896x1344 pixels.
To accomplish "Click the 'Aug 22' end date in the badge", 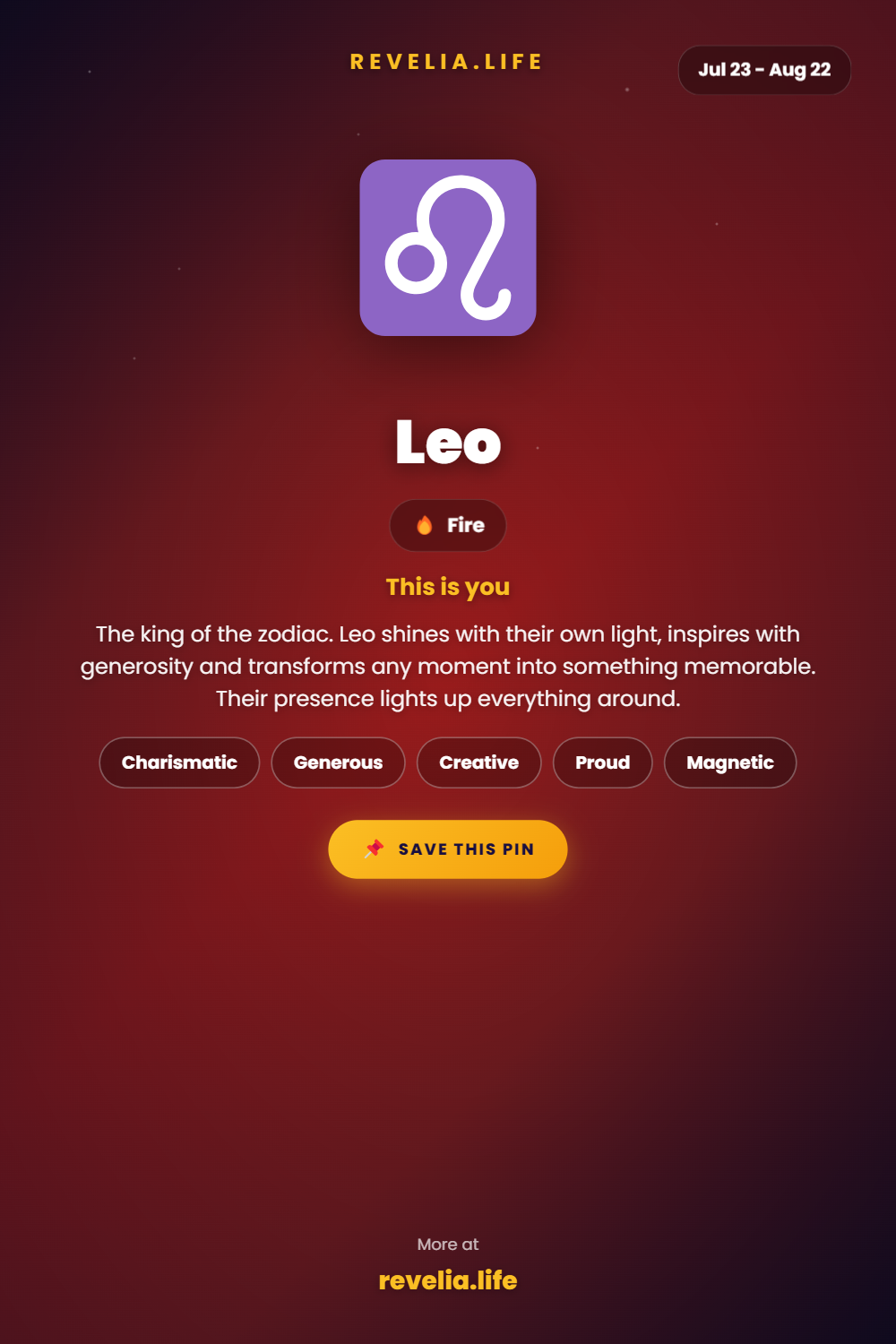I will 800,70.
